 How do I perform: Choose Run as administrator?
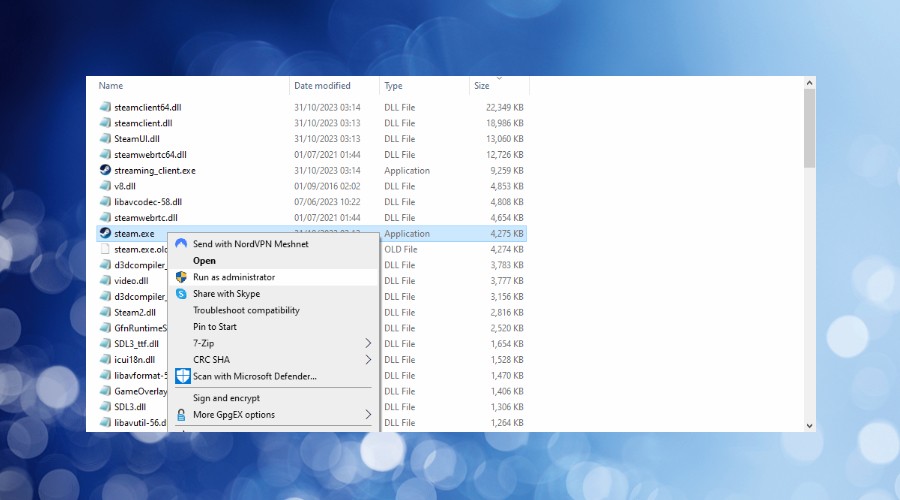pos(234,277)
